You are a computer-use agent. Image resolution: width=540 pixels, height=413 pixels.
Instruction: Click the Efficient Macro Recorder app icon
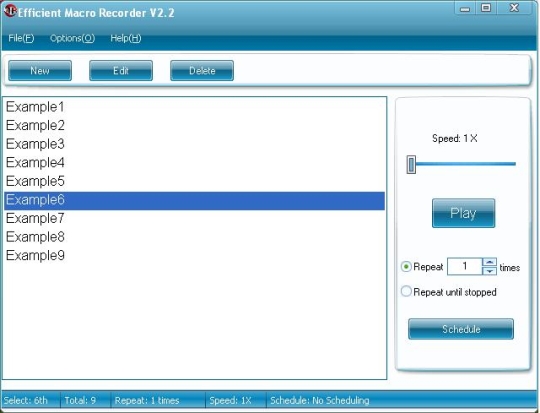[x=10, y=11]
